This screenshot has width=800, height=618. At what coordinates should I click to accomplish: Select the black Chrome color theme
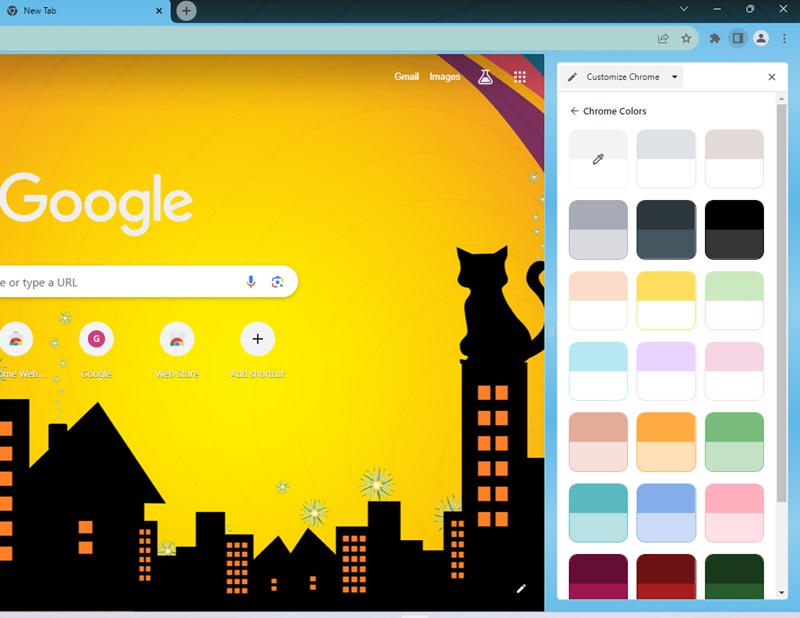tap(734, 228)
